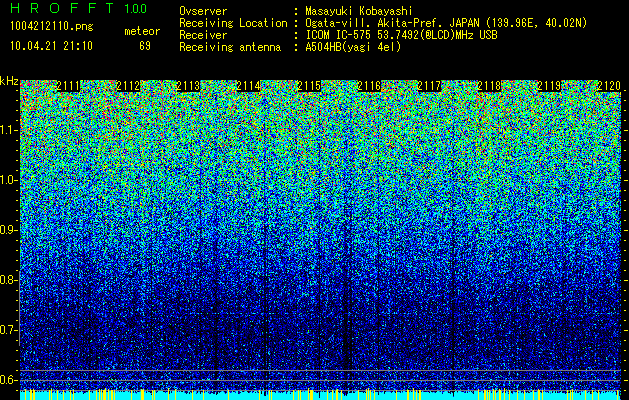
Task: Click the date stamp 10.04.21 21:10
Action: (x=51, y=46)
